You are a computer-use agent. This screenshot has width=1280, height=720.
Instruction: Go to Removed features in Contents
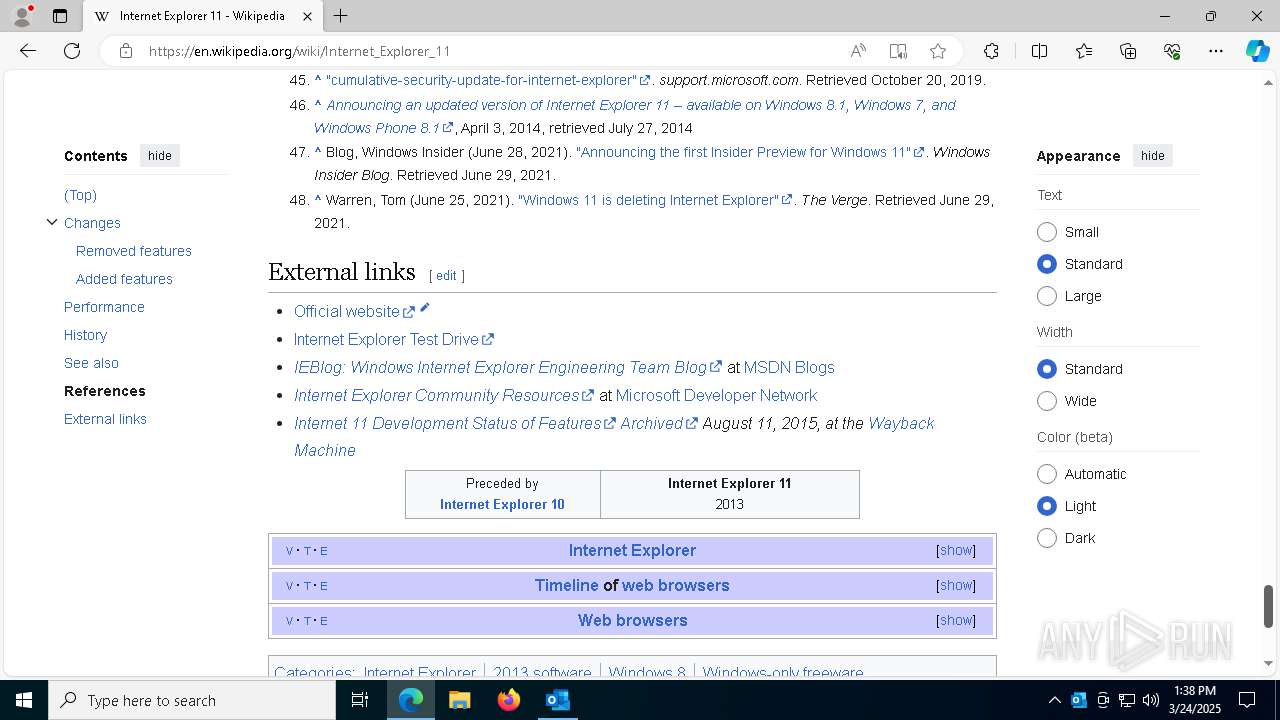pos(134,251)
